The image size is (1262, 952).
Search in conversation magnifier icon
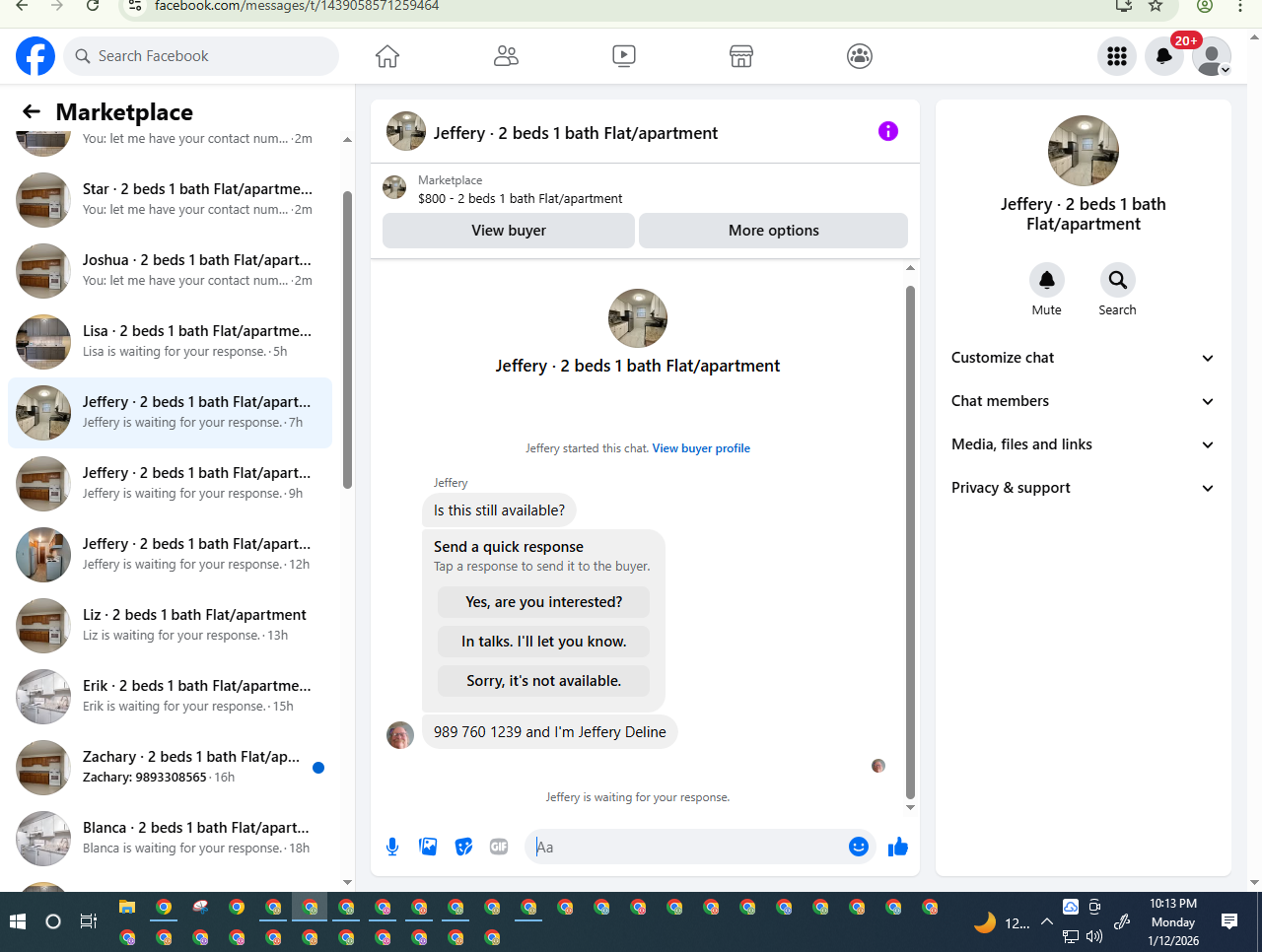pos(1117,280)
